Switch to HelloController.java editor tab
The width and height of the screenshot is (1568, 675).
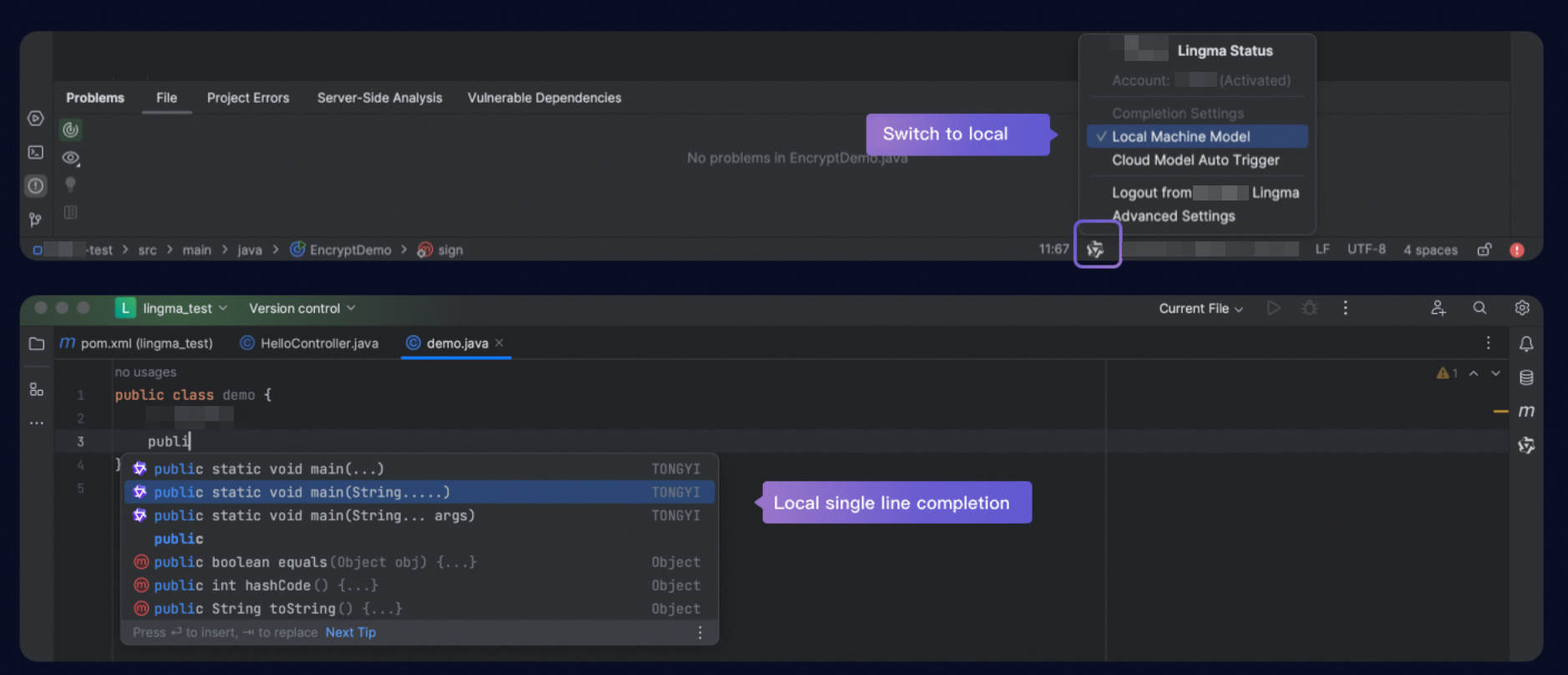309,343
